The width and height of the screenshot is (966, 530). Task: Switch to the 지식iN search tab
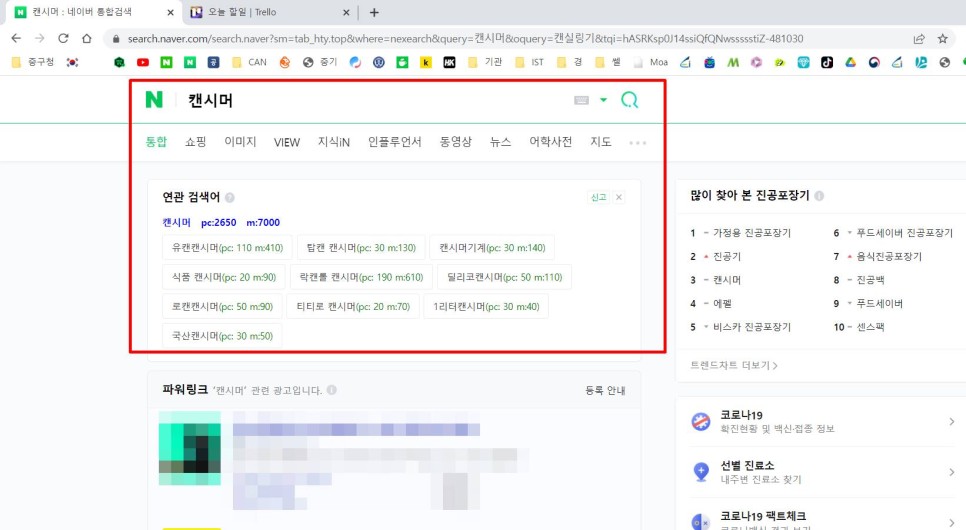(x=333, y=142)
